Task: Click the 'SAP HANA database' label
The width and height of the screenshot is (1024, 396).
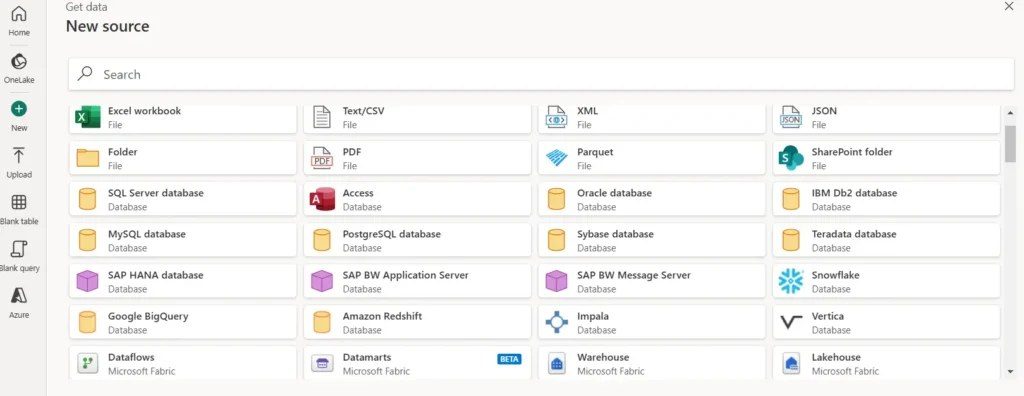Action: [155, 275]
